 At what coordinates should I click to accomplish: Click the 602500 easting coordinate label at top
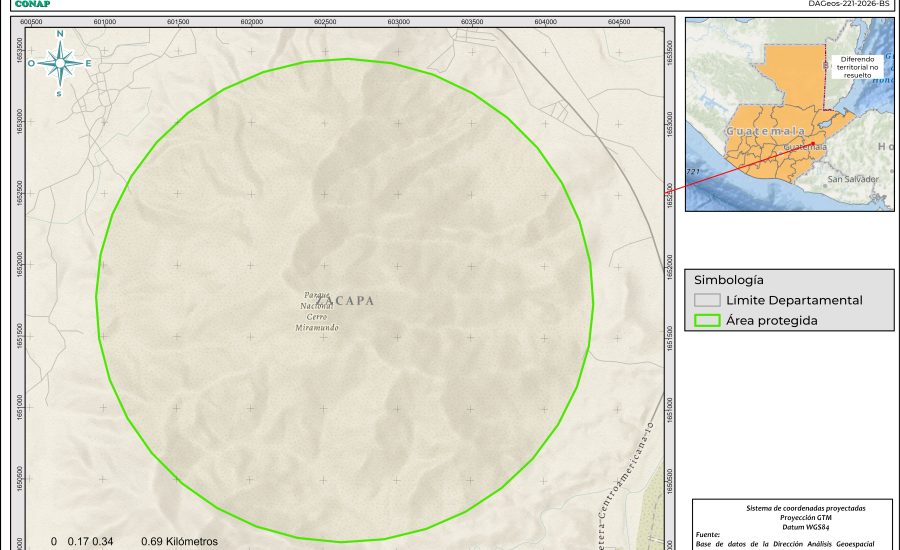click(x=325, y=21)
